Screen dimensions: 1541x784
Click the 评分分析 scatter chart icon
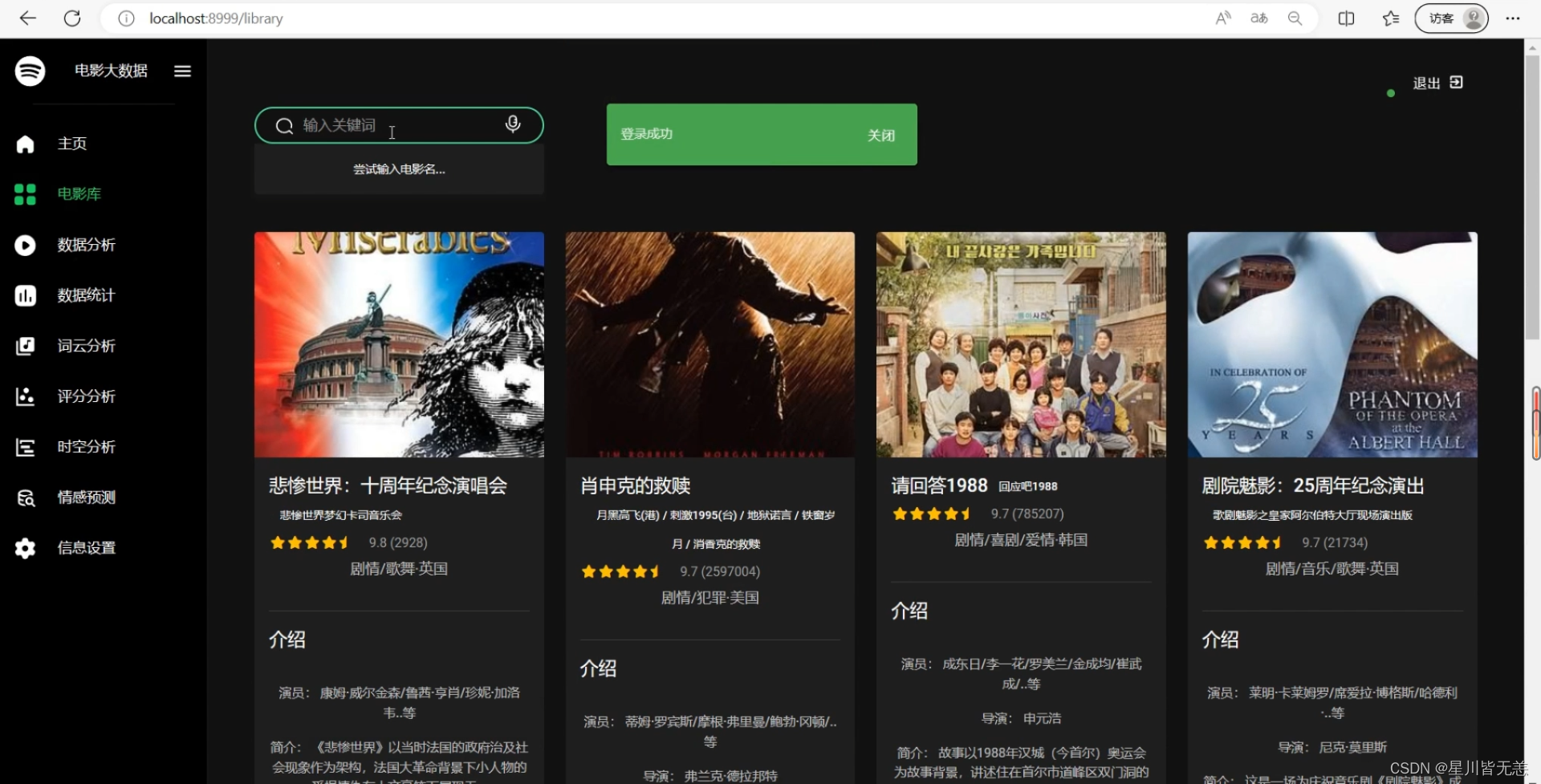point(25,396)
